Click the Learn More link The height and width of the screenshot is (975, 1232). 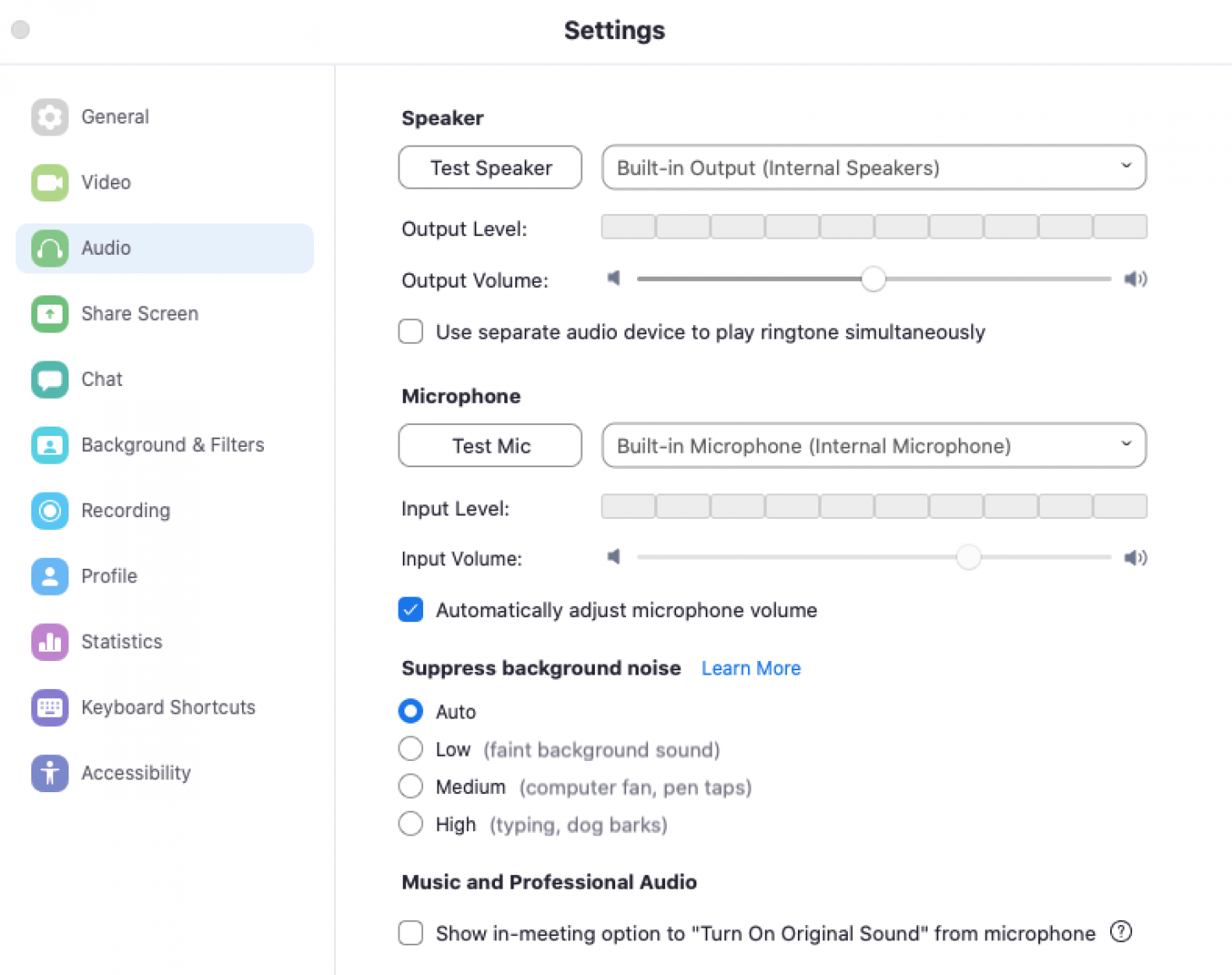(751, 668)
